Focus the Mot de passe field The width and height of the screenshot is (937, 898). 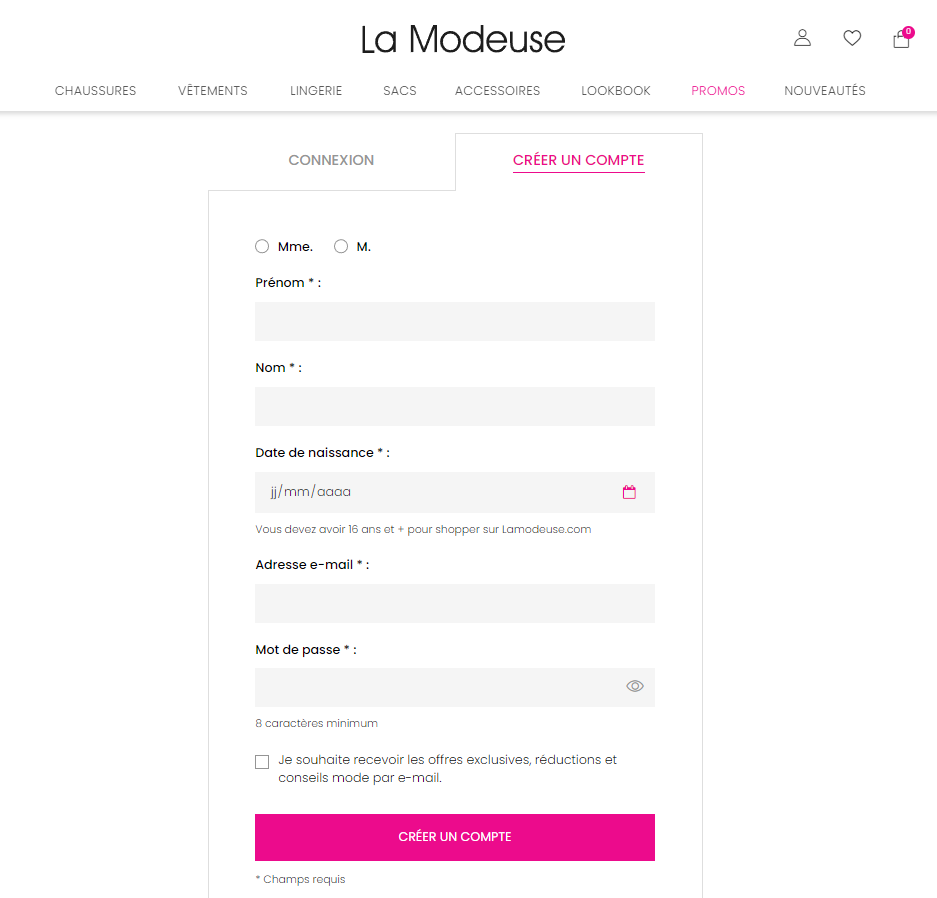pos(455,688)
